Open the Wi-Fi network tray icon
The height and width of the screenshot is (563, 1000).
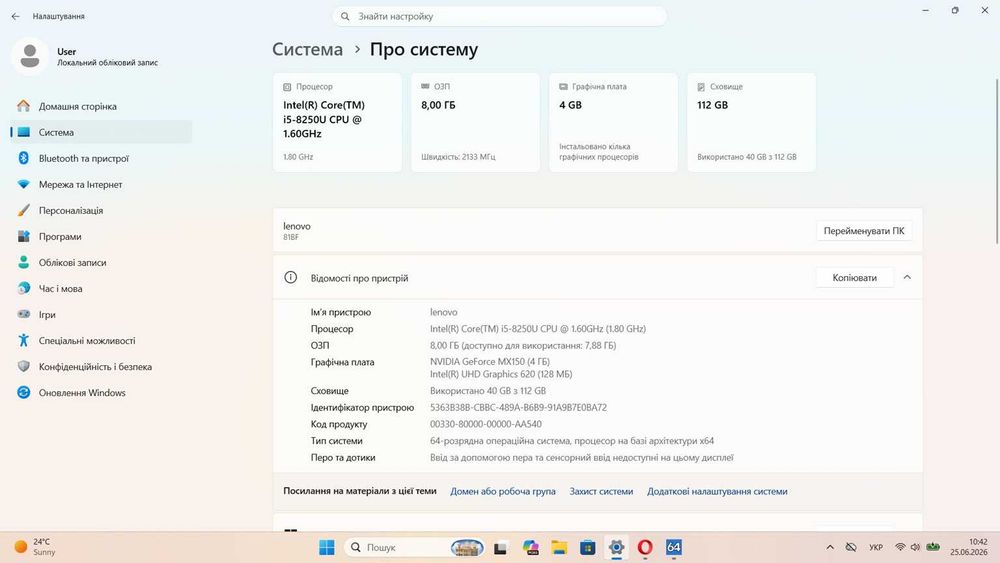pyautogui.click(x=900, y=547)
